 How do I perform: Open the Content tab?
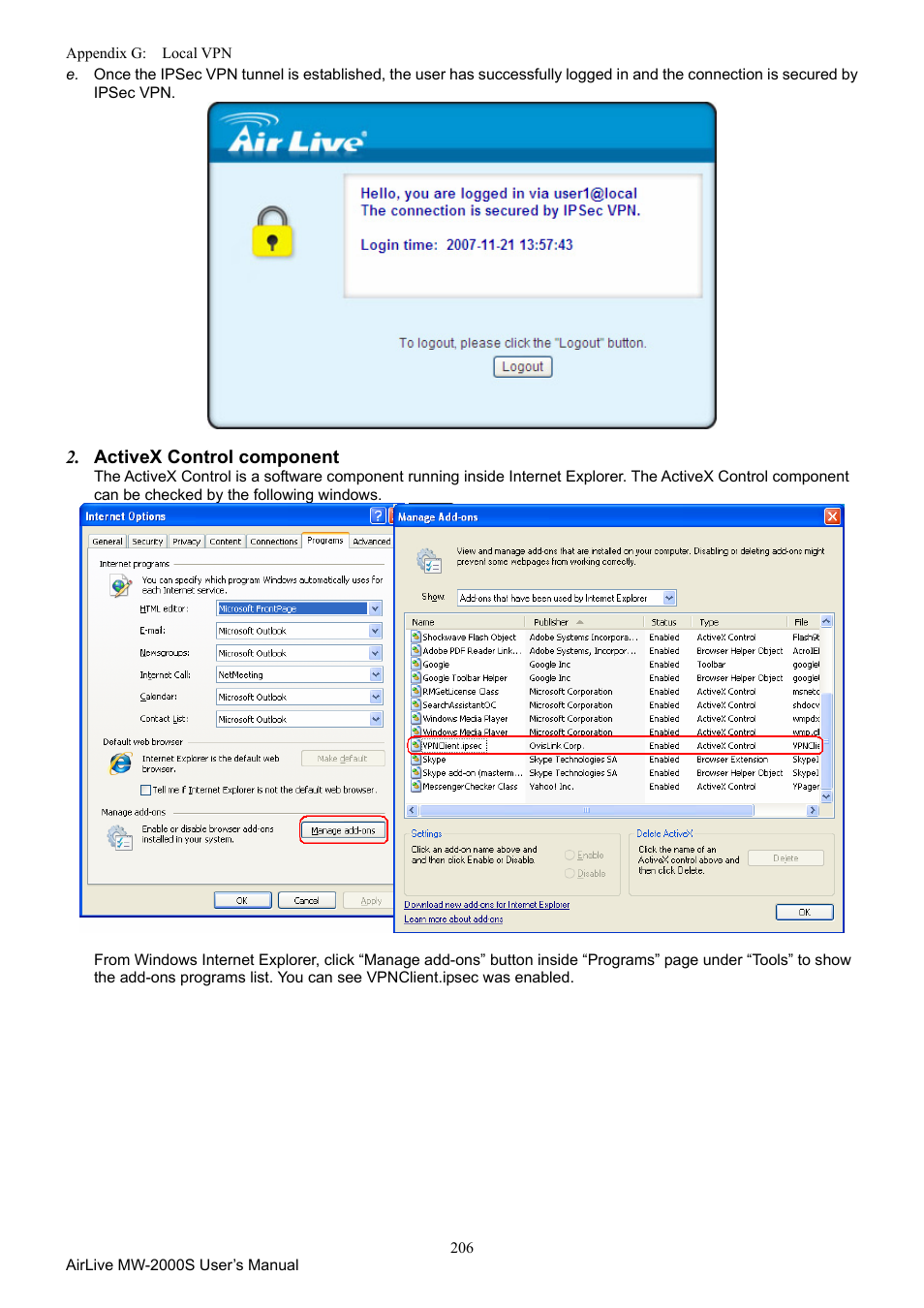tap(225, 542)
